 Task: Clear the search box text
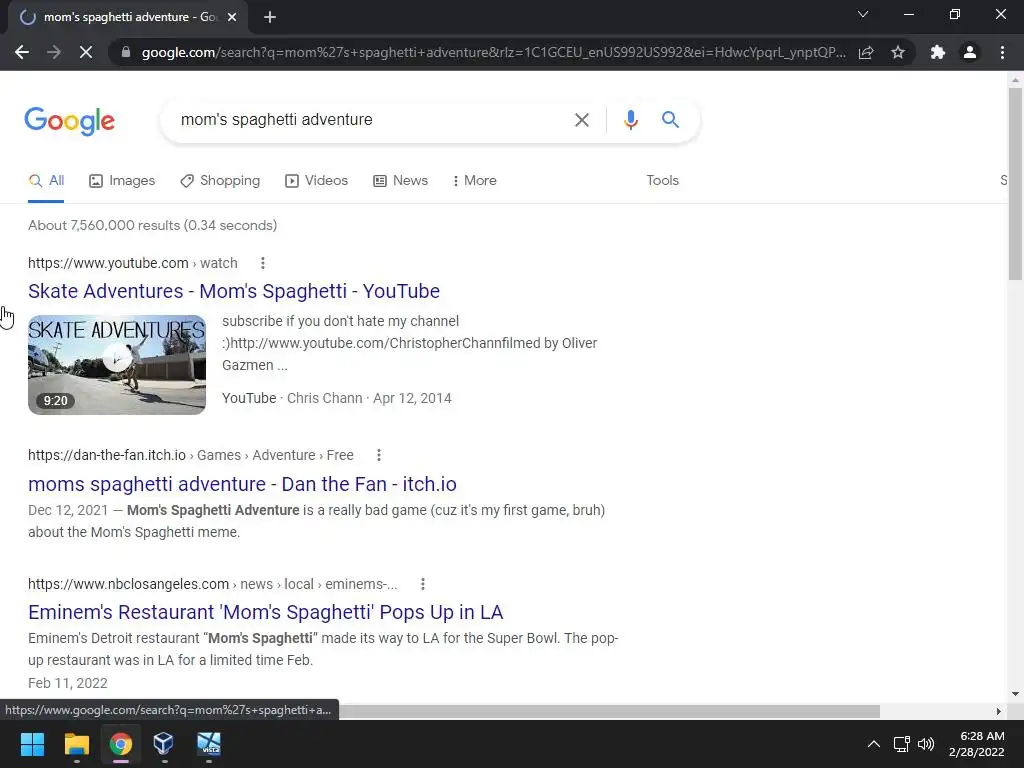[x=581, y=120]
